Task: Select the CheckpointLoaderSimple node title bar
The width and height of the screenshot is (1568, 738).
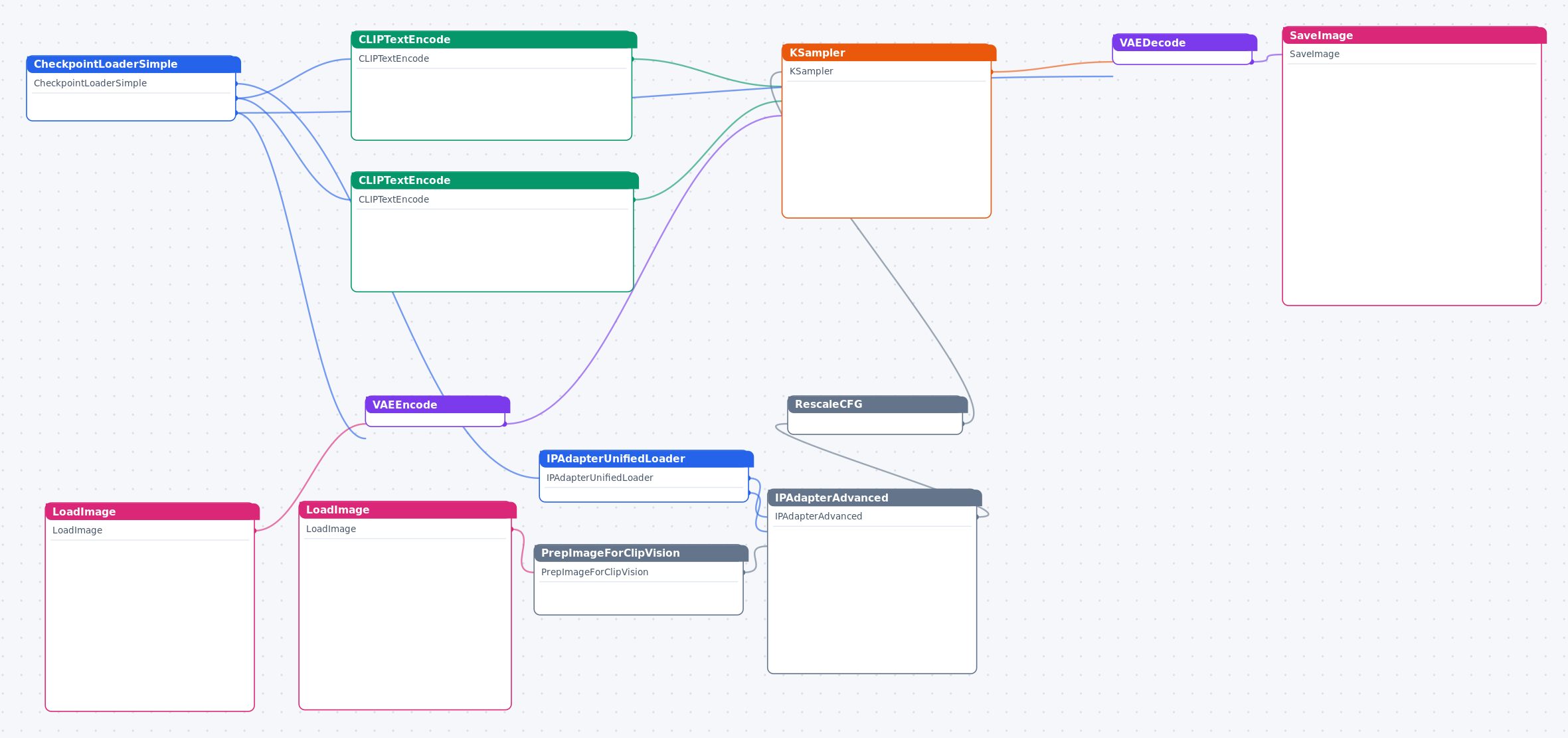Action: tap(133, 64)
